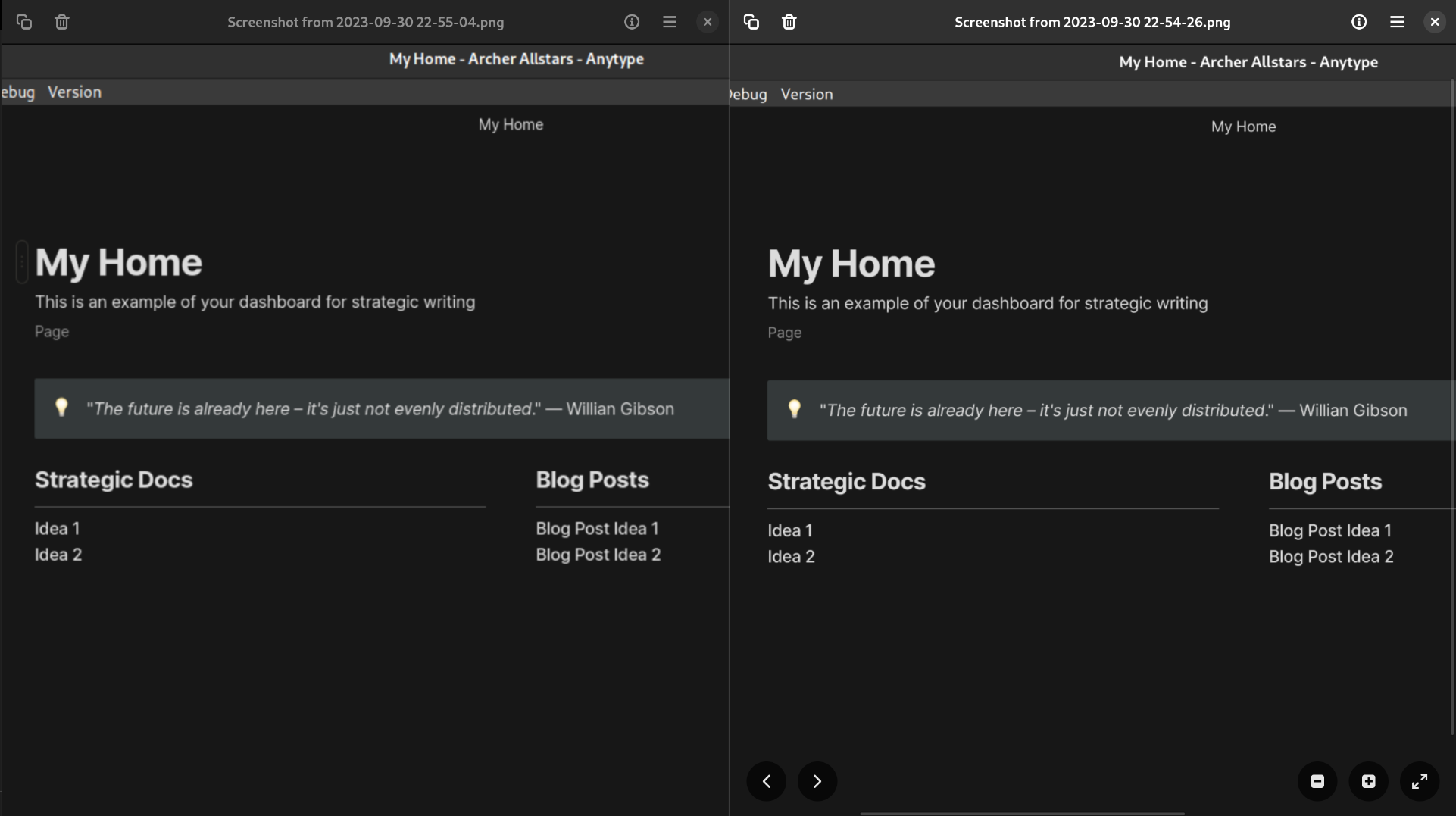Click the horizontal scrollbar below the image

coord(1023,812)
